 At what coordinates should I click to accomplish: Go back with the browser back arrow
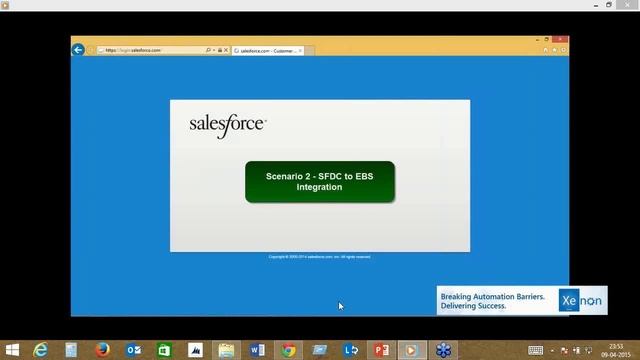pyautogui.click(x=78, y=50)
